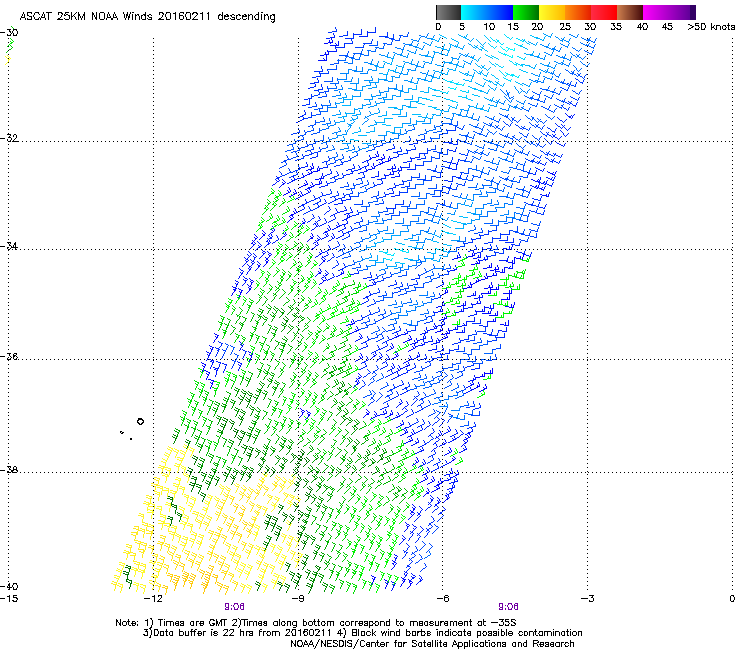Click the '-12' longitude axis label

(153, 599)
